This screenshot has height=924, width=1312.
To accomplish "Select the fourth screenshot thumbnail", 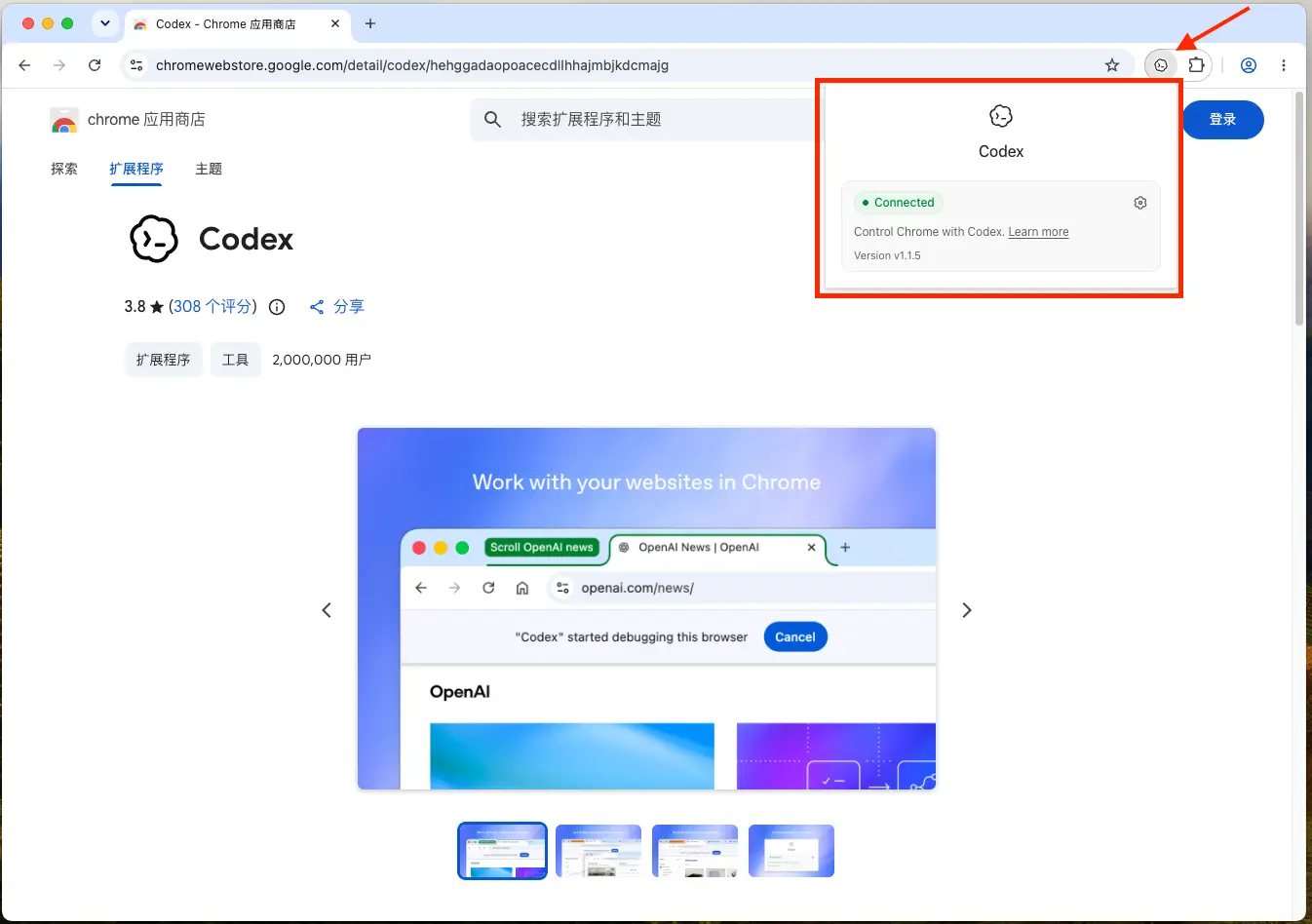I will (791, 851).
